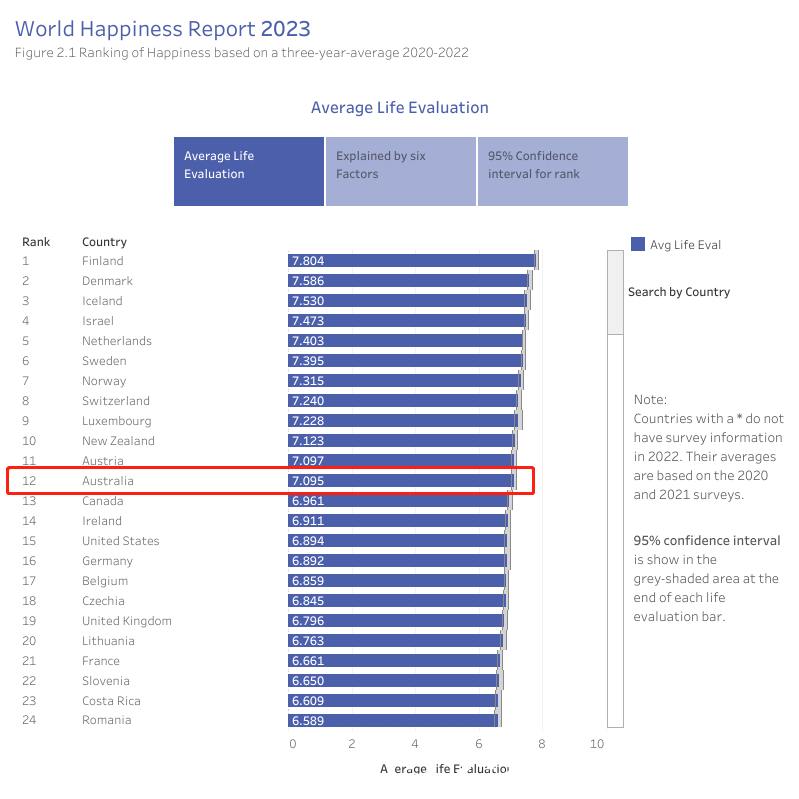Click the Average Life Evaluation chart heading
The width and height of the screenshot is (799, 799).
coord(400,108)
